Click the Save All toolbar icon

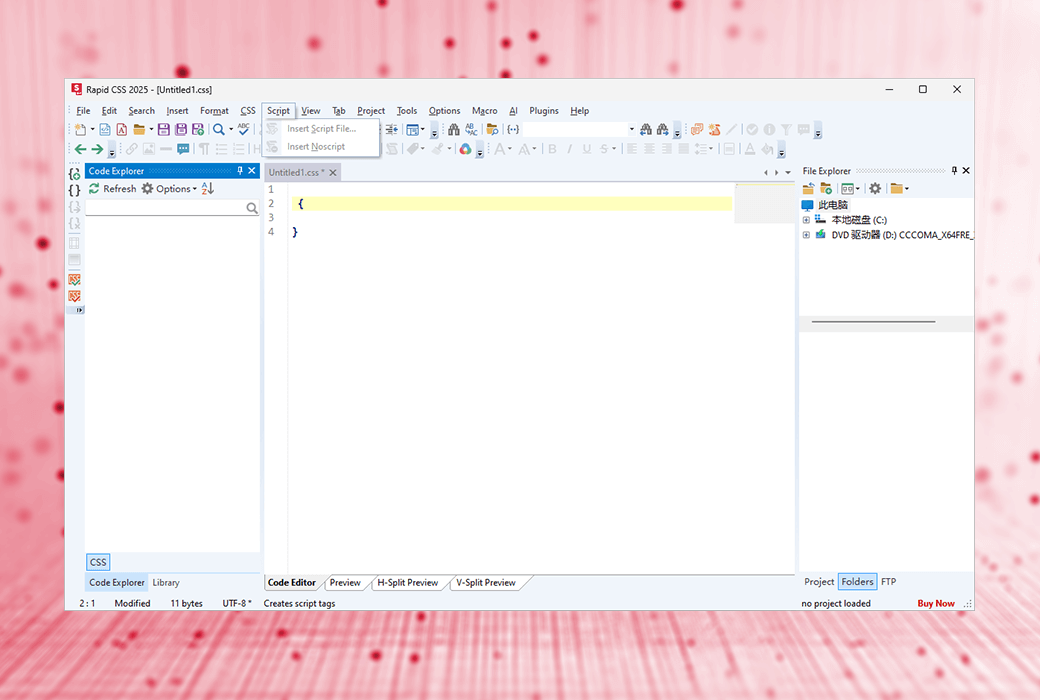(x=180, y=129)
